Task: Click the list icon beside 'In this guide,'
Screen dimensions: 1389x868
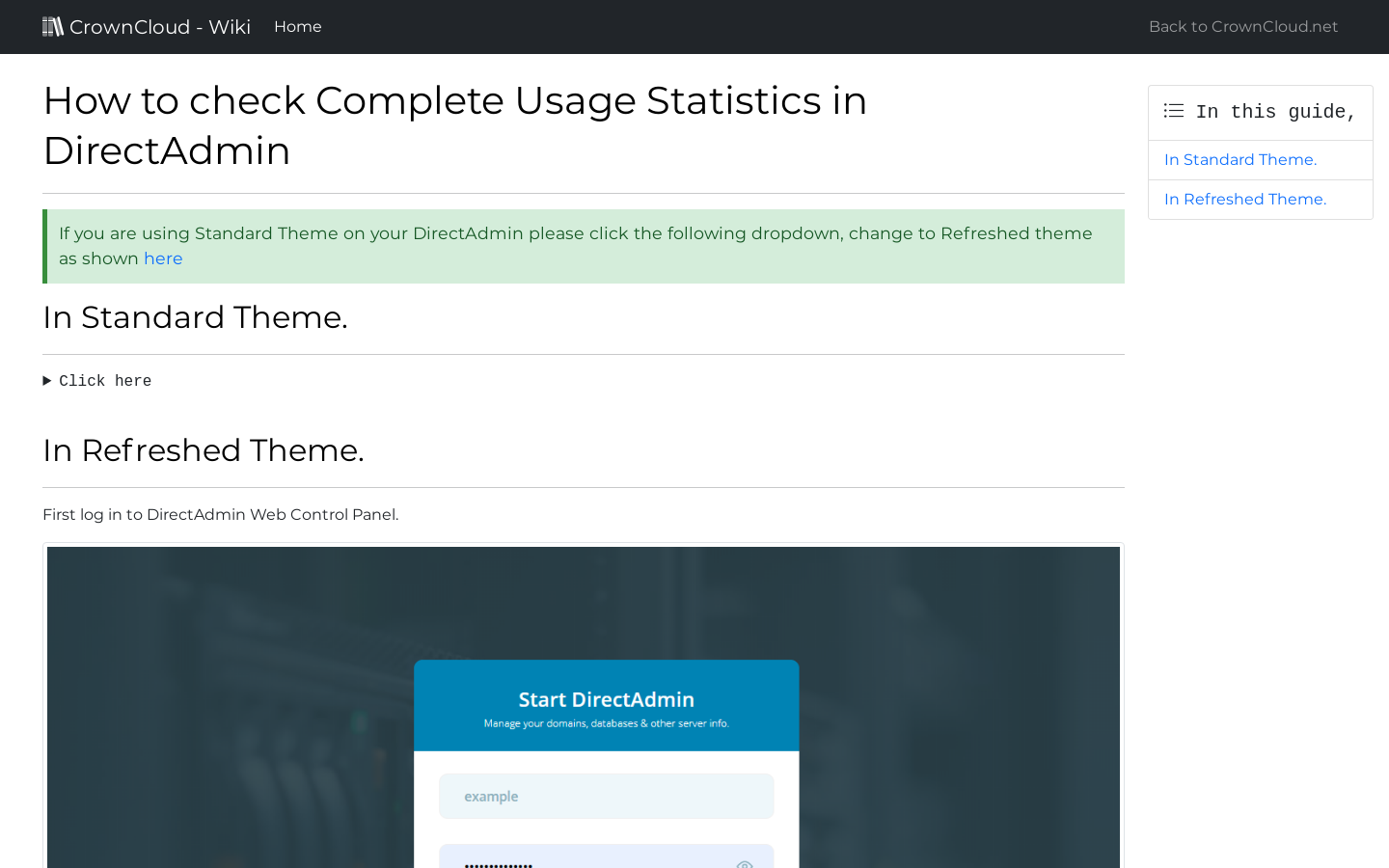Action: 1173,111
